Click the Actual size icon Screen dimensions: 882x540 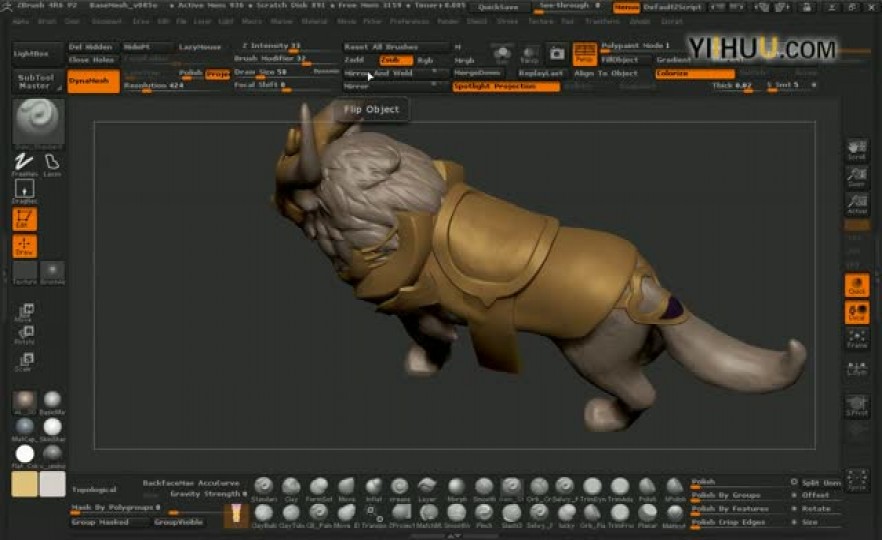coord(857,204)
